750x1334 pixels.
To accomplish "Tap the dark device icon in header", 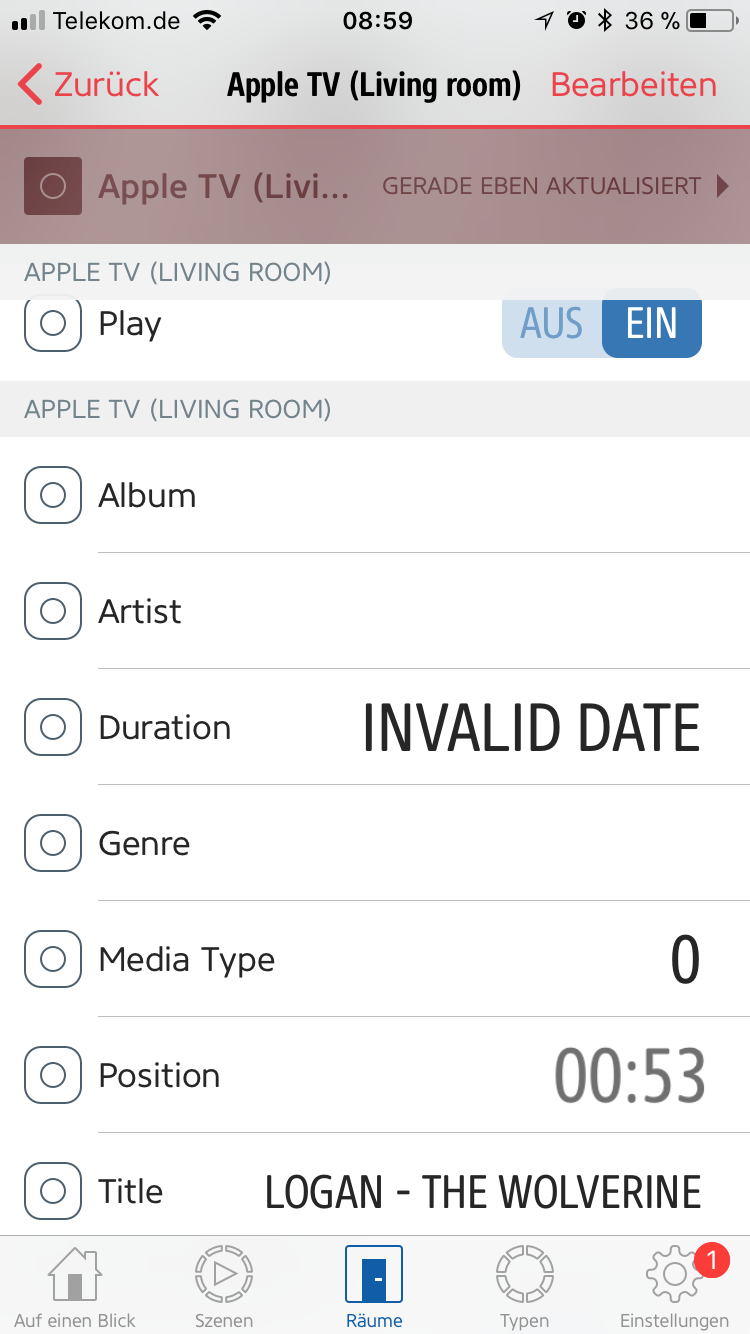I will click(x=53, y=186).
